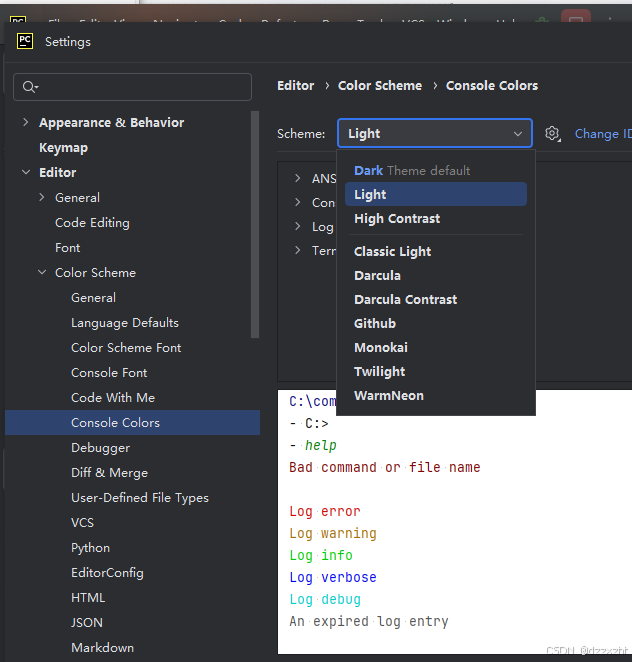Open Color Scheme General page

click(93, 298)
